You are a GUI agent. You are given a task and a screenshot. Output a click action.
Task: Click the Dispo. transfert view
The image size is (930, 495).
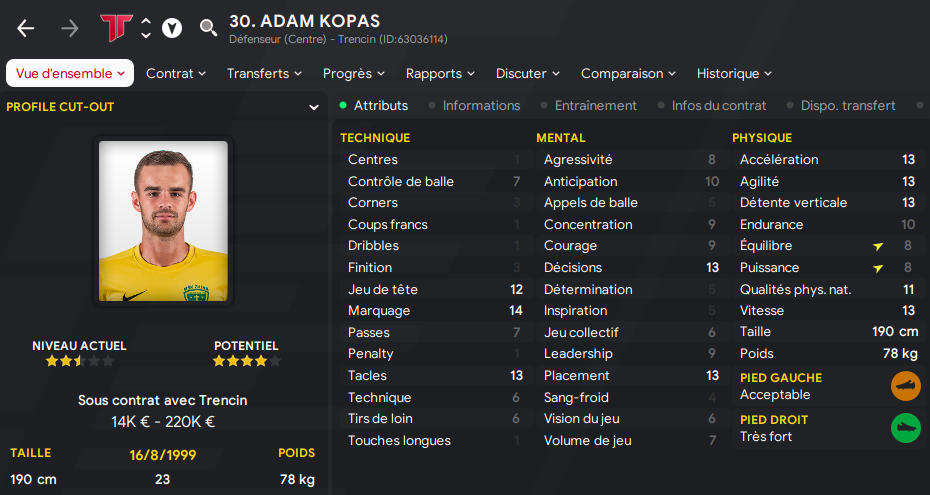click(x=848, y=105)
